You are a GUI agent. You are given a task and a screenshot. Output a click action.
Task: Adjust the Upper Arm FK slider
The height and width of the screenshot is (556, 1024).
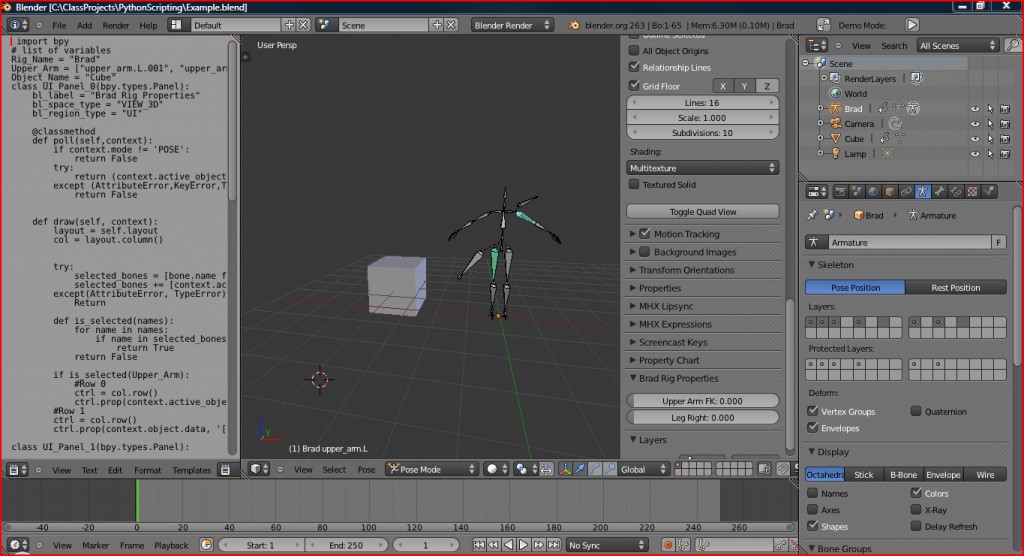tap(702, 401)
